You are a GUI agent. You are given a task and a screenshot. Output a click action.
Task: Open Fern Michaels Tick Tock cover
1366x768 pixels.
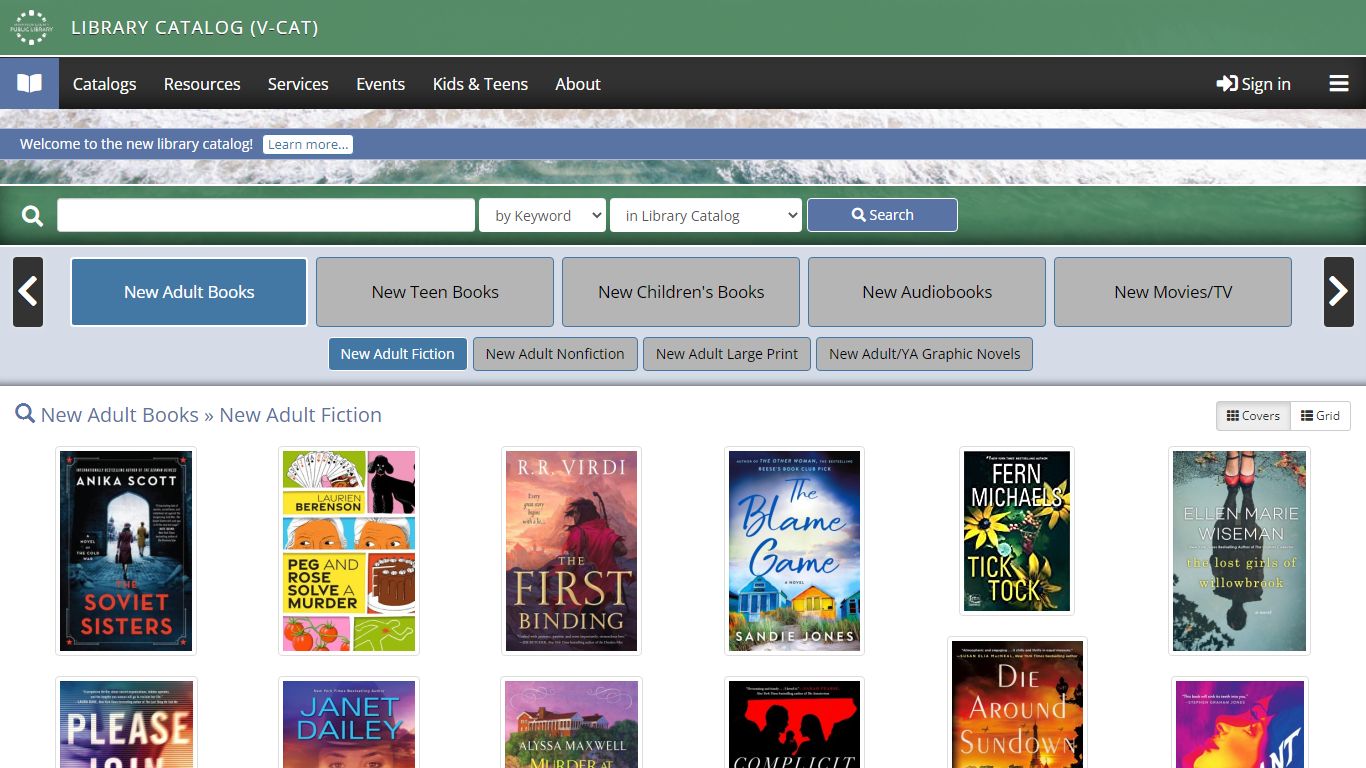pyautogui.click(x=1017, y=531)
